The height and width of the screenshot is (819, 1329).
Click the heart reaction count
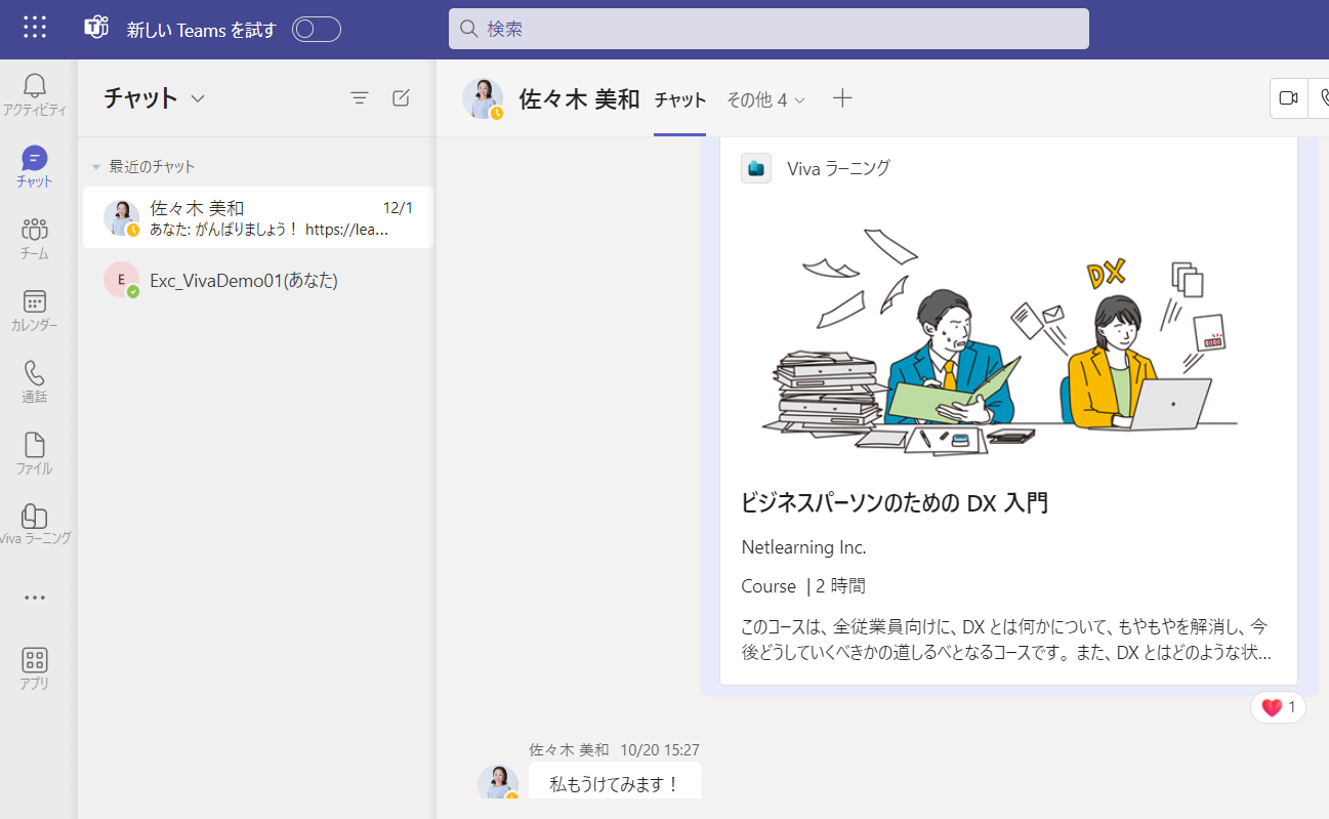(1278, 708)
